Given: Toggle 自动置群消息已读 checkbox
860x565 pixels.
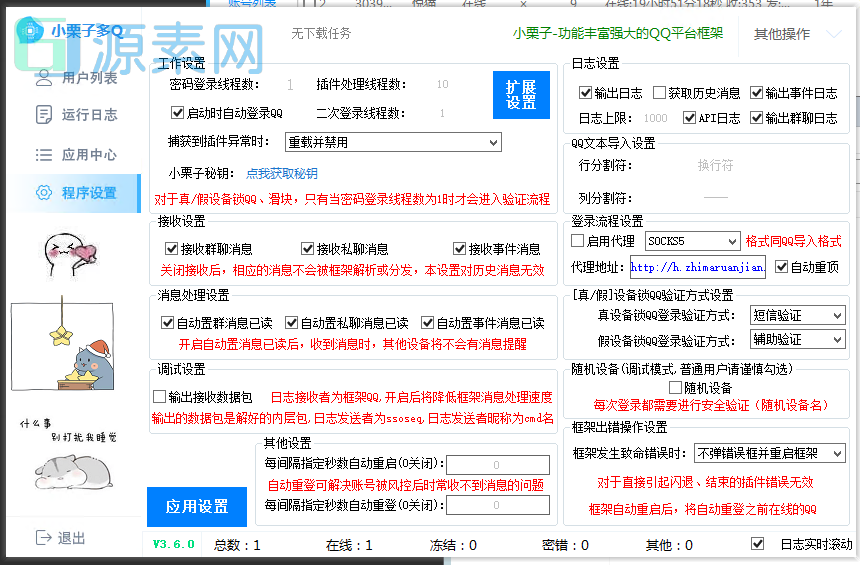Looking at the screenshot, I should click(x=167, y=323).
